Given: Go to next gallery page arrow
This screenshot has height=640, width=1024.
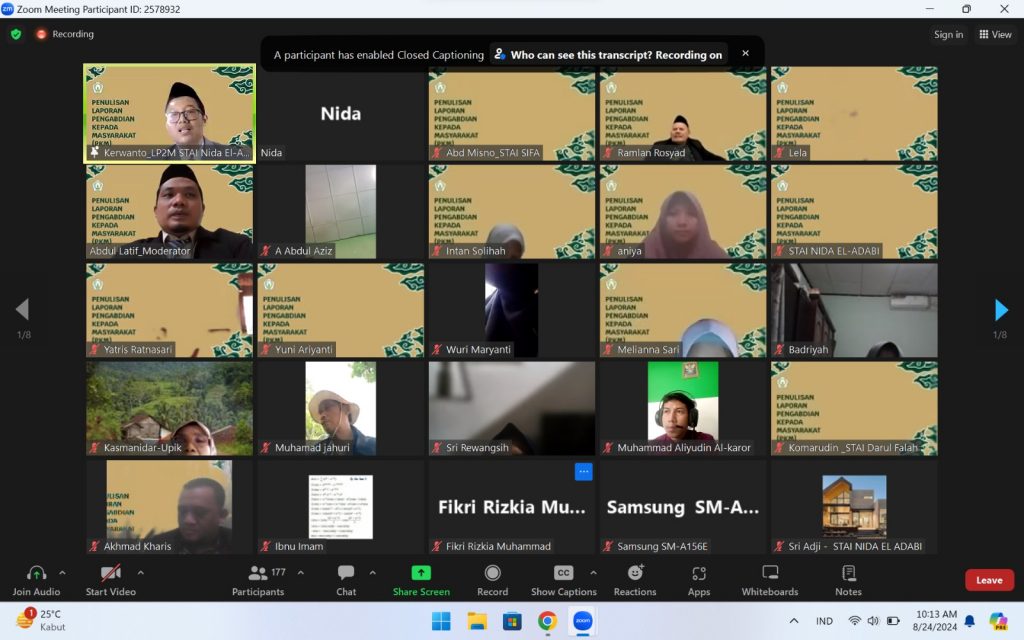Looking at the screenshot, I should [x=1001, y=310].
